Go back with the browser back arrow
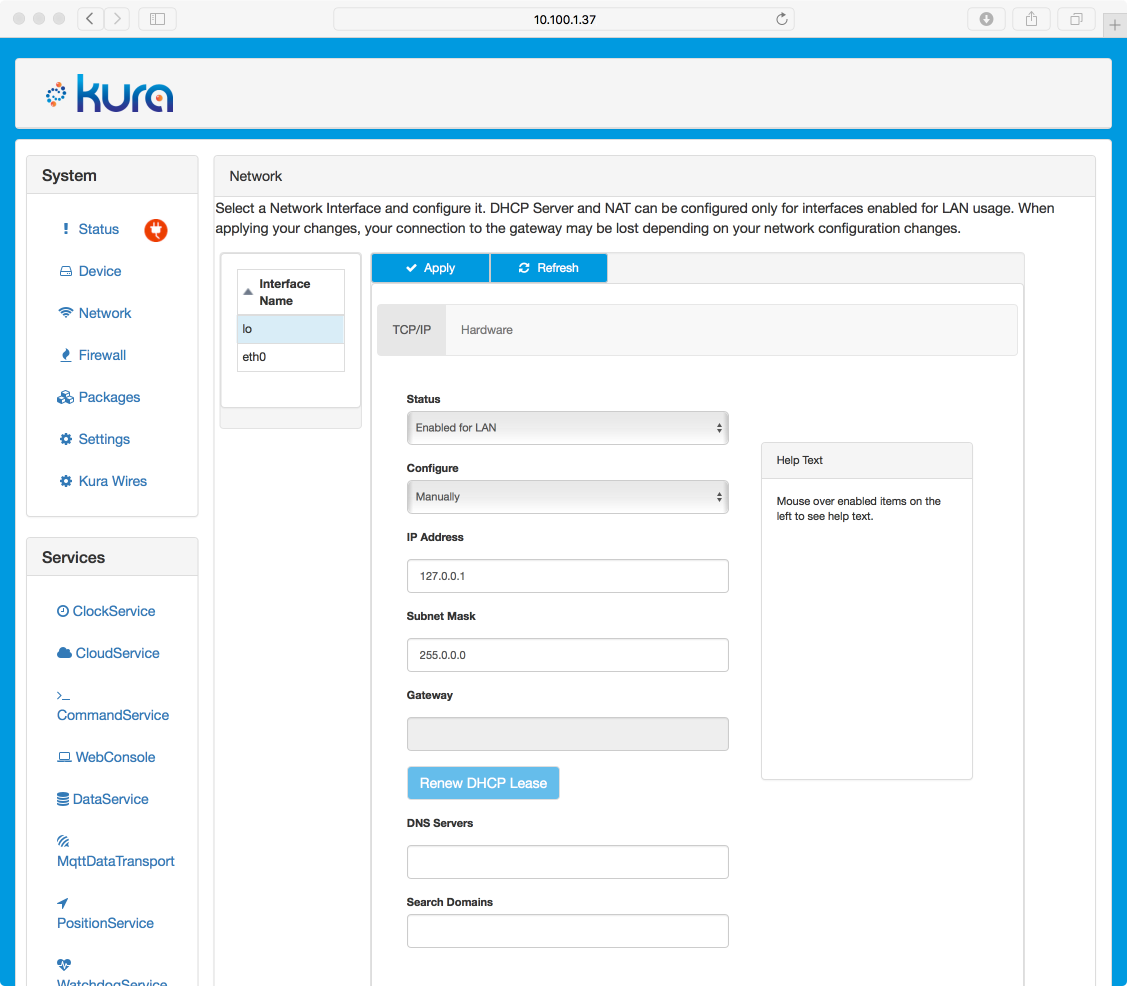Image resolution: width=1127 pixels, height=986 pixels. [90, 19]
